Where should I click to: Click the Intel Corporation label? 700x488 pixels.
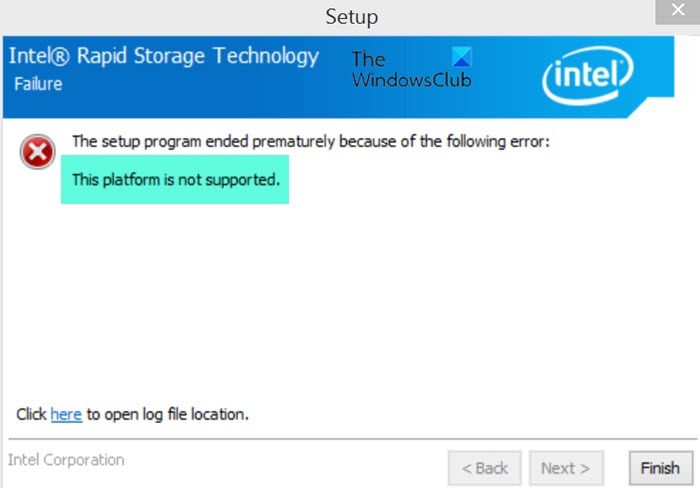[x=66, y=460]
